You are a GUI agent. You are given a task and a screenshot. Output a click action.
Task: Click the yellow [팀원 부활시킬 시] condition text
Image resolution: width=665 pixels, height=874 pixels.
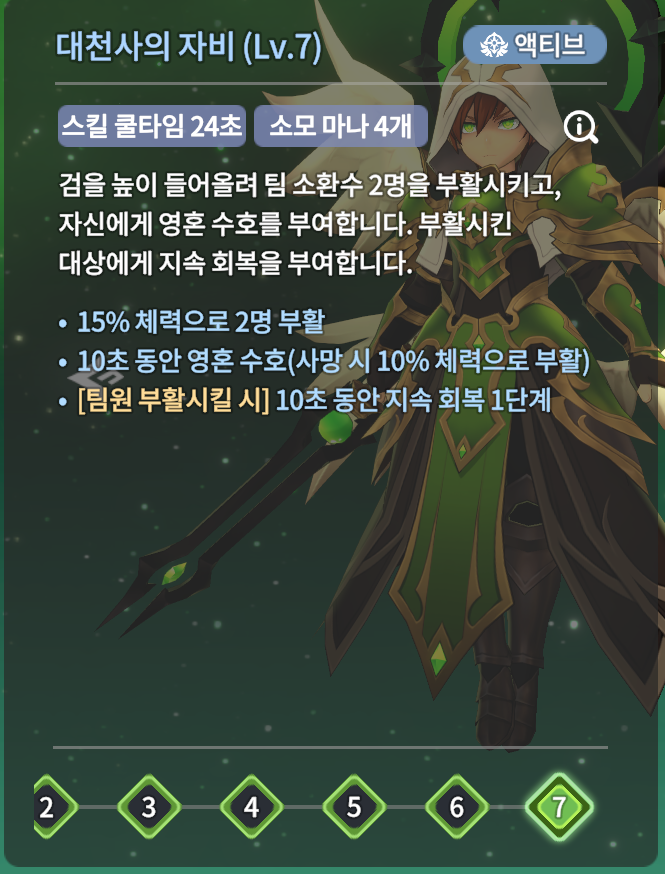point(173,400)
